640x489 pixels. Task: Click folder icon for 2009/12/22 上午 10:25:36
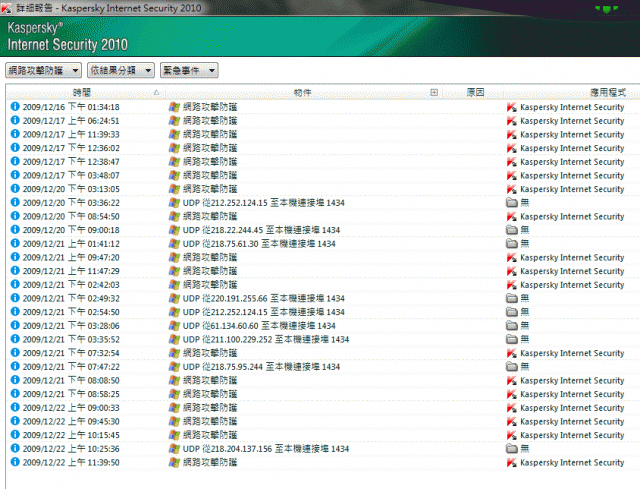pos(512,449)
